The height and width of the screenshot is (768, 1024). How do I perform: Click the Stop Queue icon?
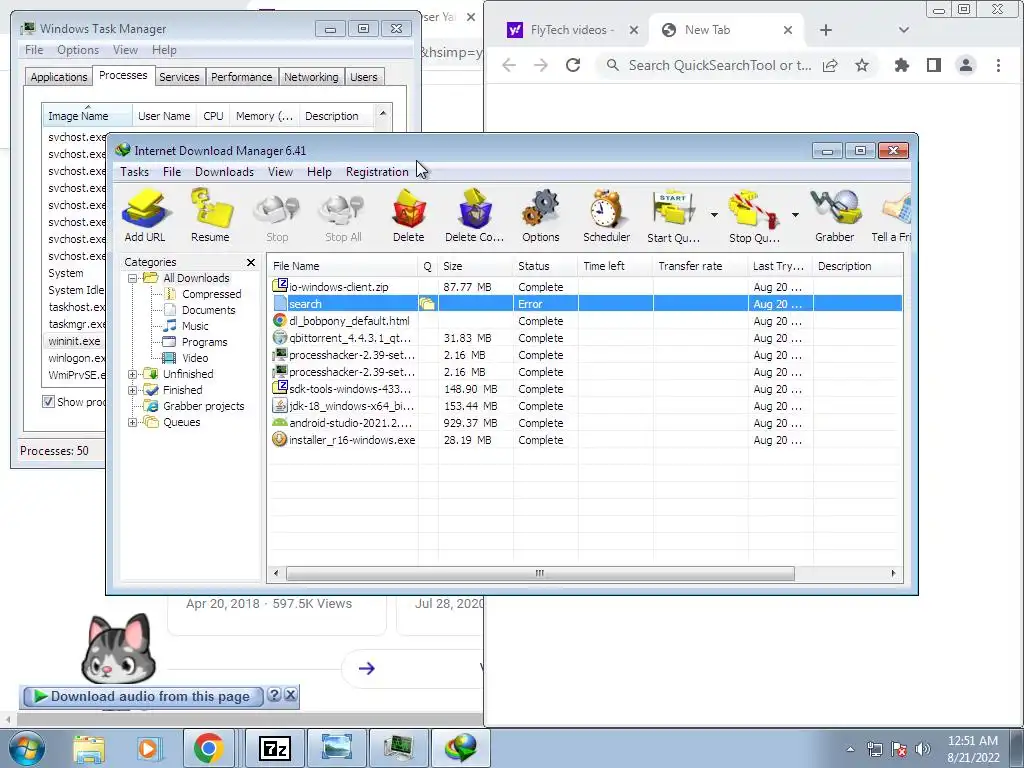tap(754, 216)
